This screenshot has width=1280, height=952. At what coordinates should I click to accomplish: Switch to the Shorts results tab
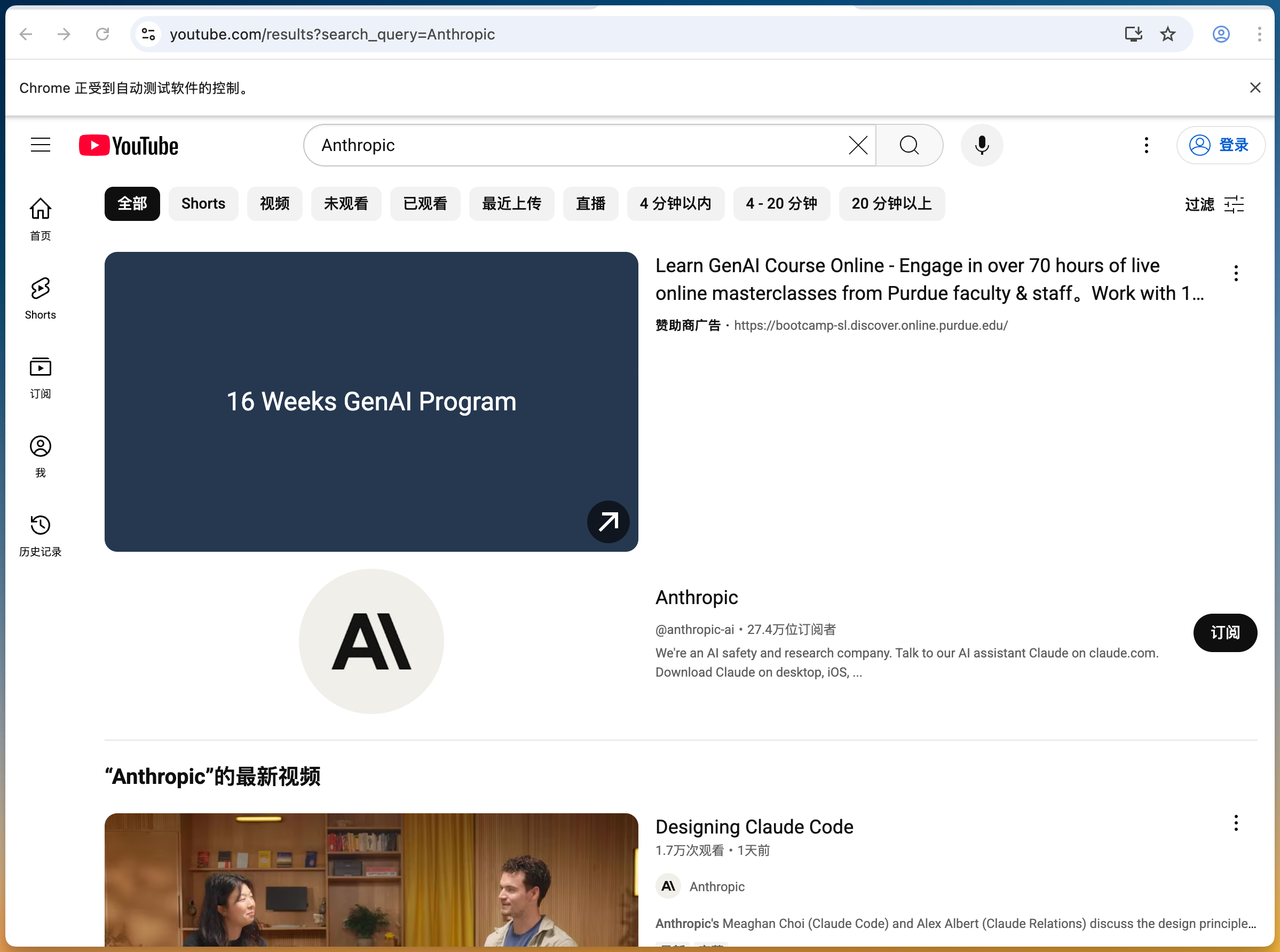pos(203,203)
